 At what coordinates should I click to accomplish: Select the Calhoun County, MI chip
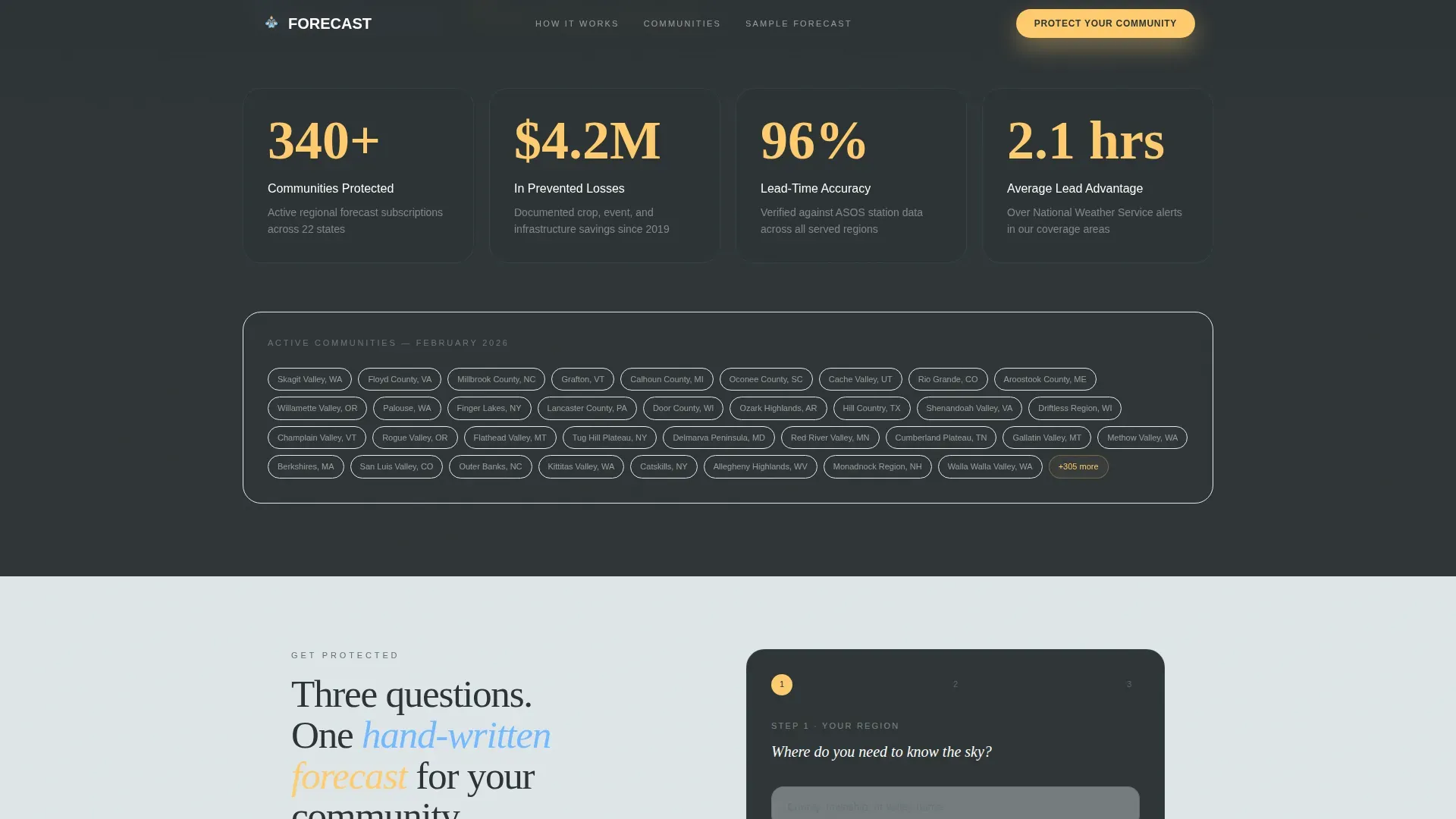[x=667, y=379]
